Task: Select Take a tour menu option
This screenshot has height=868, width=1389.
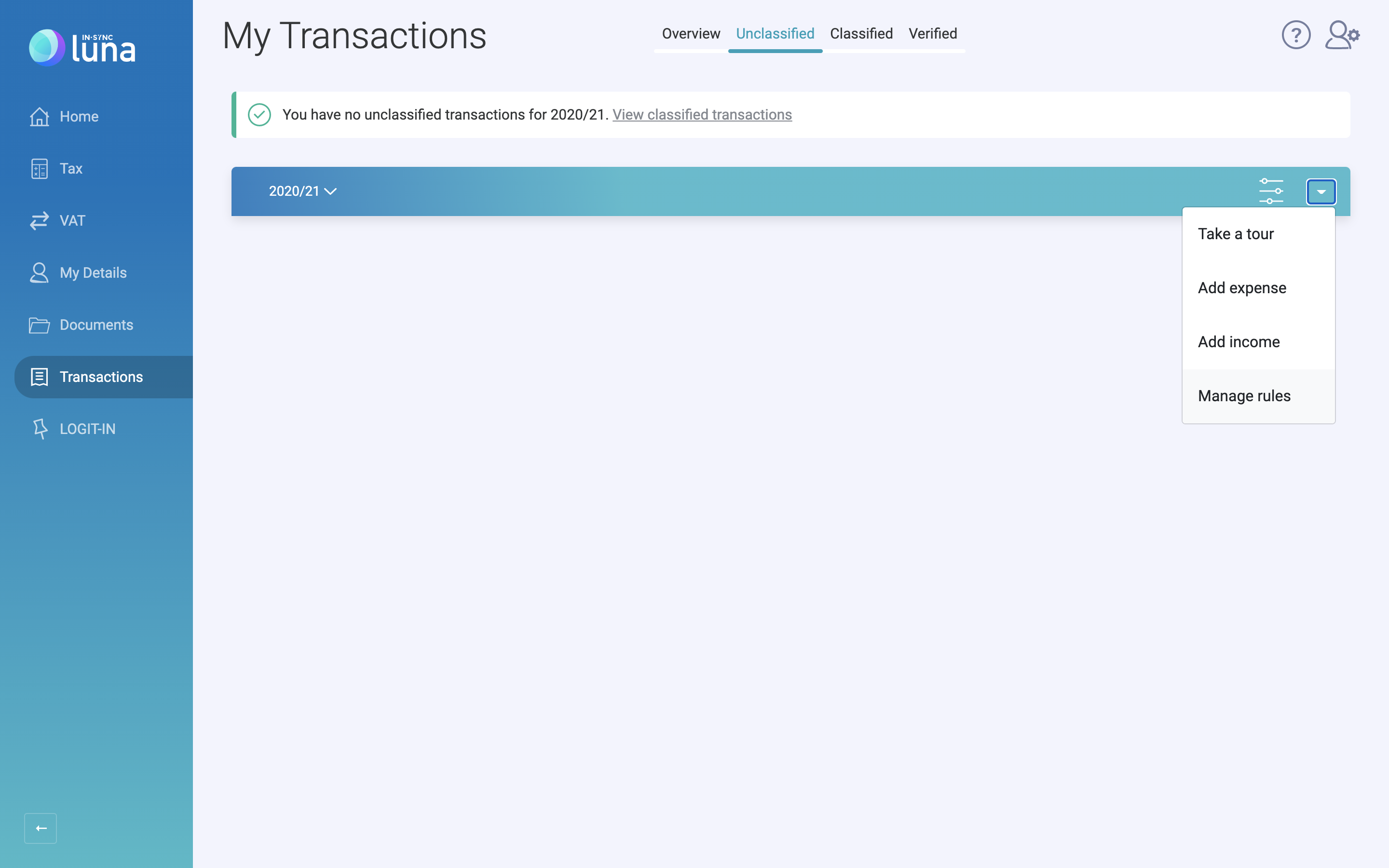Action: coord(1235,234)
